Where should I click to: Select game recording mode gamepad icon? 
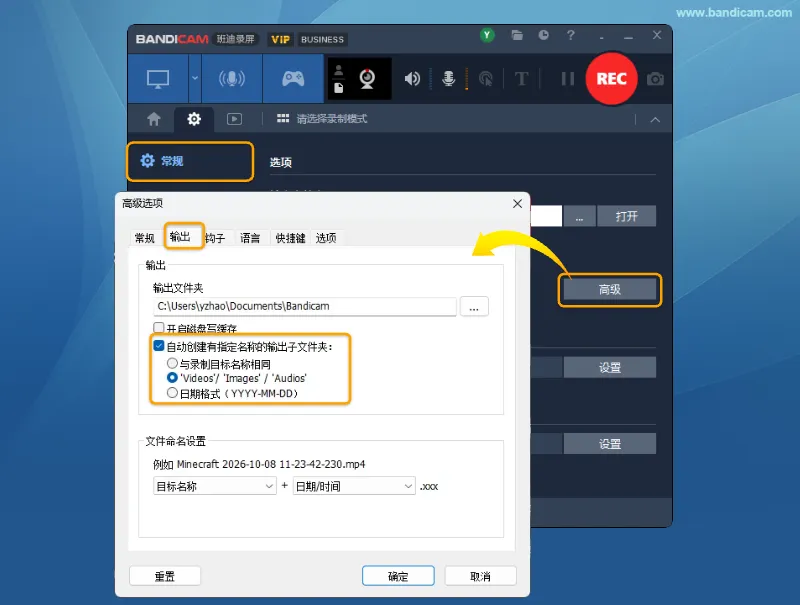click(293, 79)
